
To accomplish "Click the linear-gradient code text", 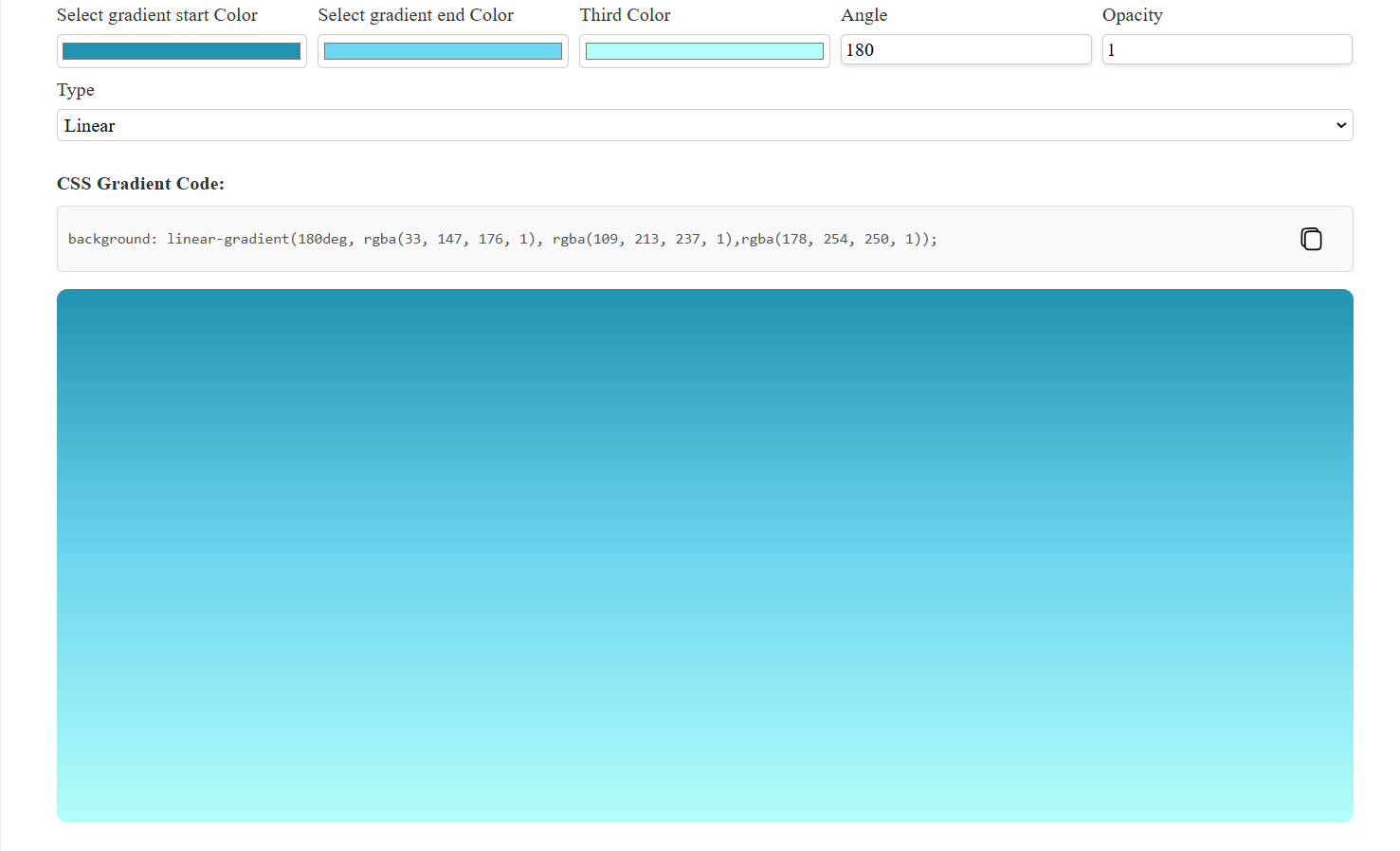I will (502, 239).
